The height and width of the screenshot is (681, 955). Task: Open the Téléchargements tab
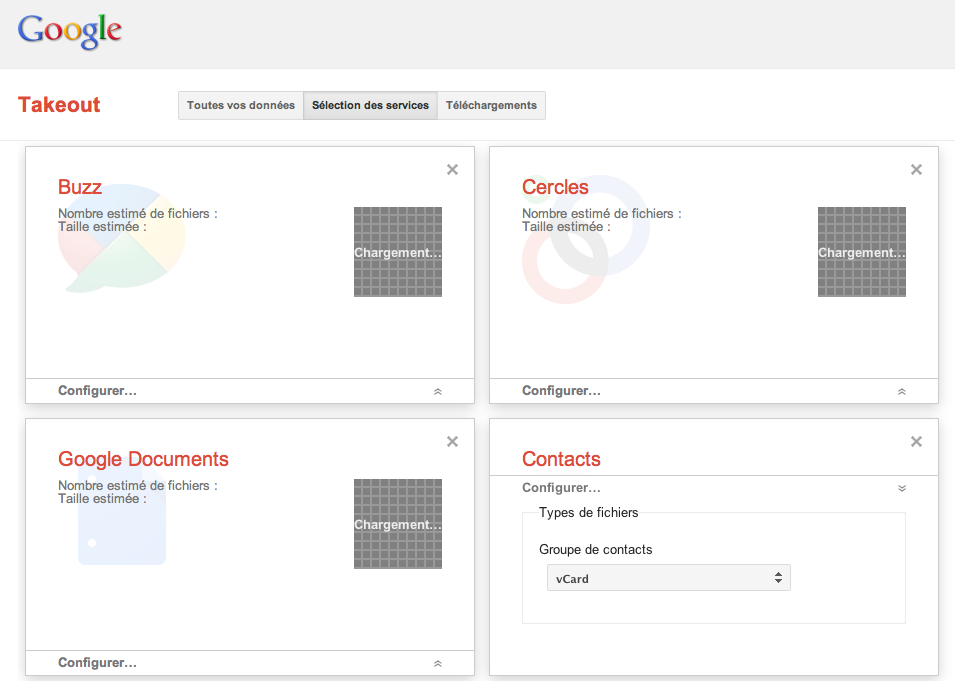[x=491, y=105]
